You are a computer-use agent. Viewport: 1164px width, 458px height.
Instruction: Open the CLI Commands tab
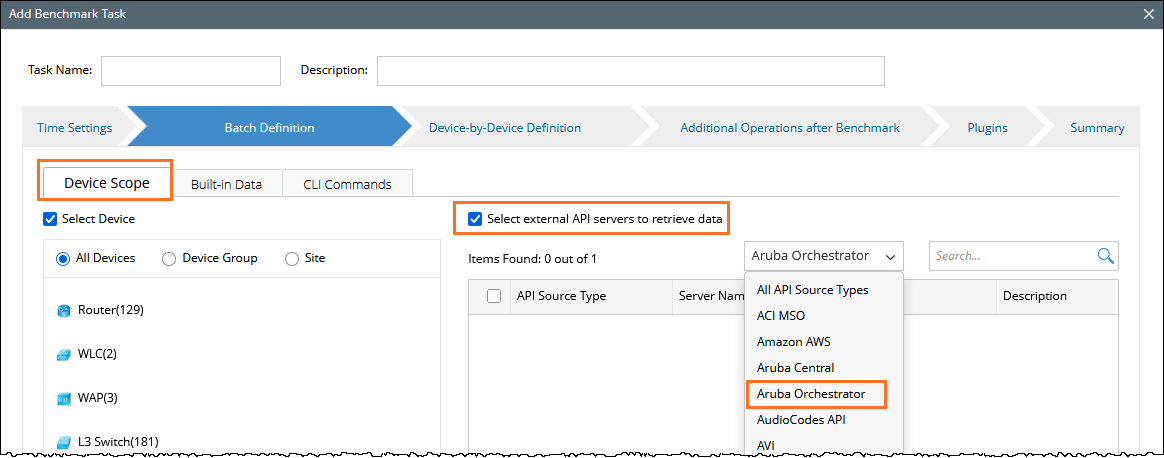pos(347,184)
